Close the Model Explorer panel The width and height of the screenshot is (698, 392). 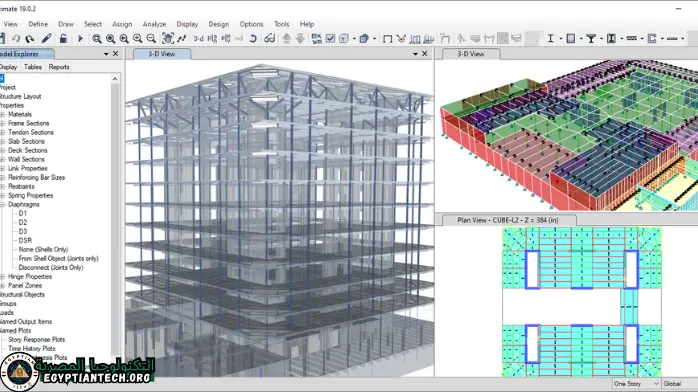pyautogui.click(x=116, y=54)
